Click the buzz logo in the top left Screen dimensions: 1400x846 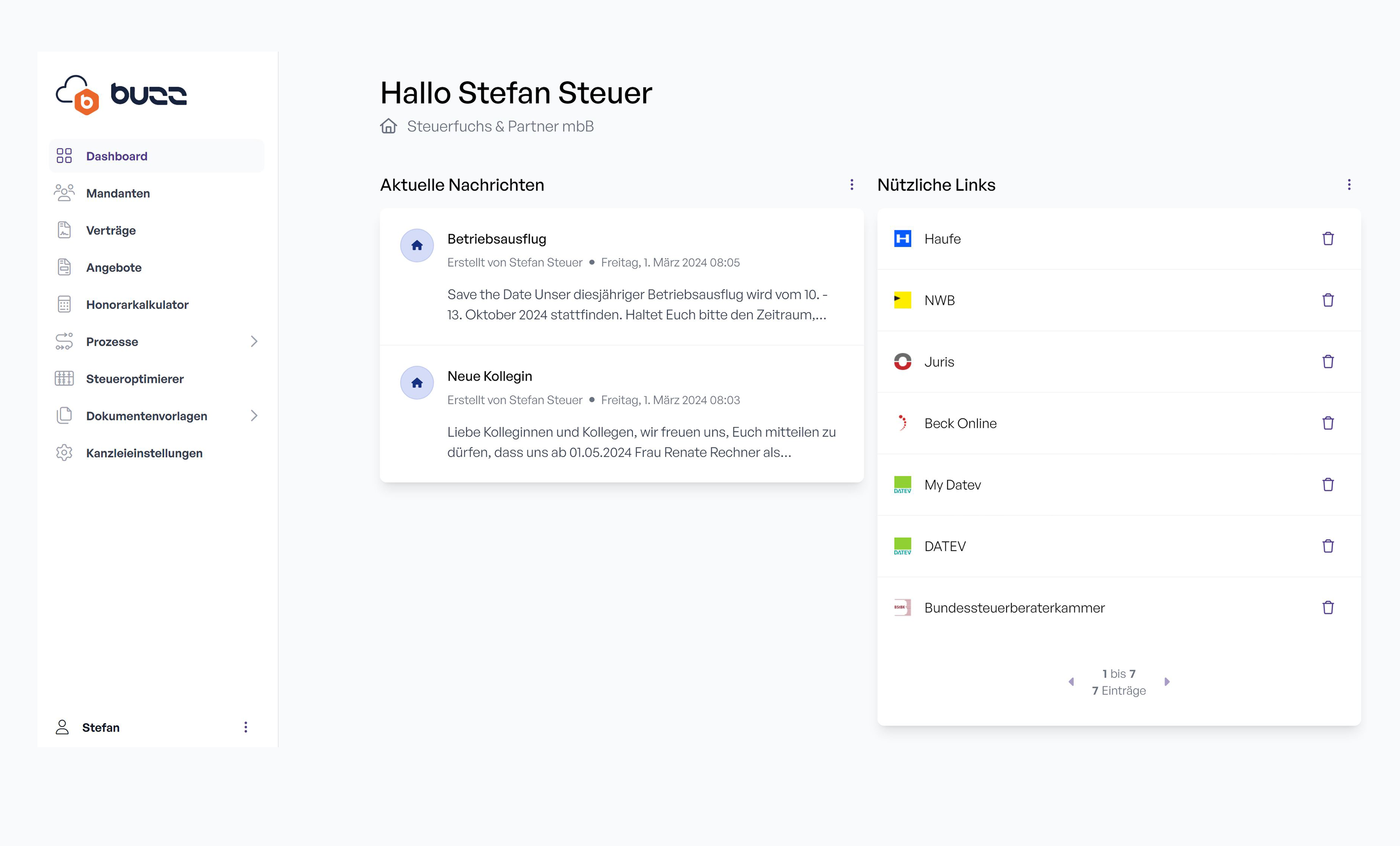[x=121, y=93]
